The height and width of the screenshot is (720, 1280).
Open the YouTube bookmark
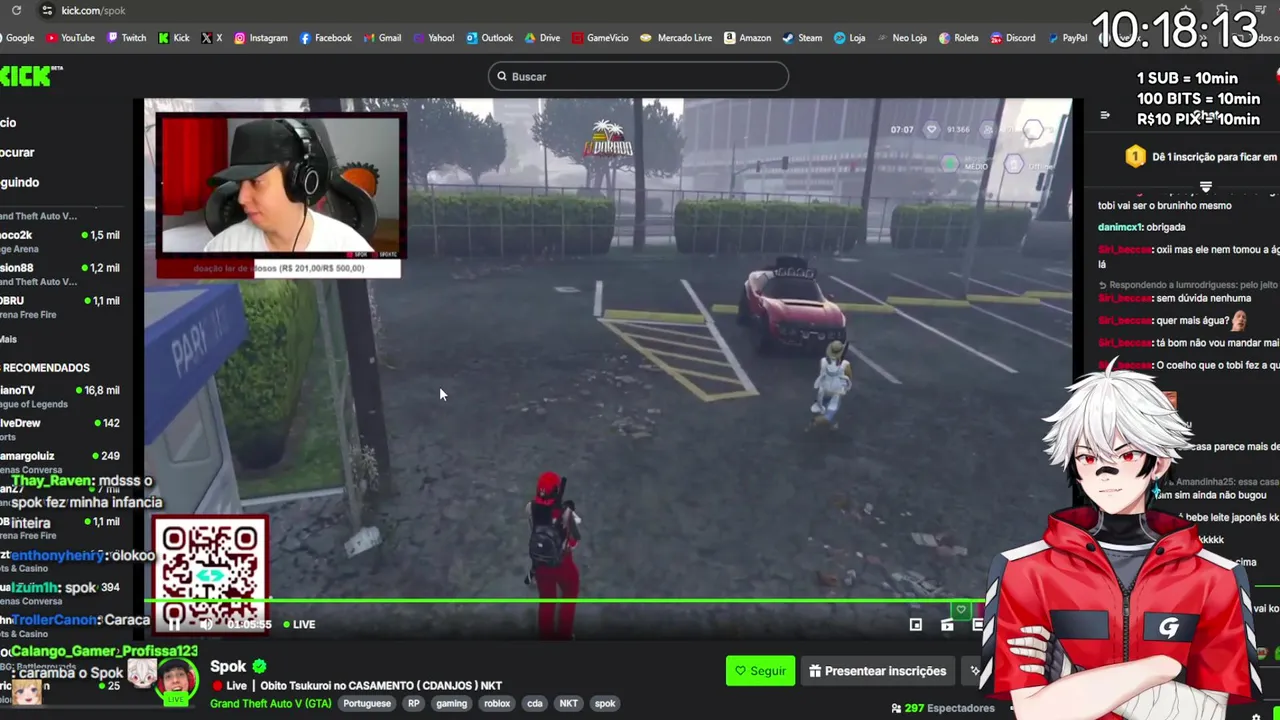click(x=70, y=38)
